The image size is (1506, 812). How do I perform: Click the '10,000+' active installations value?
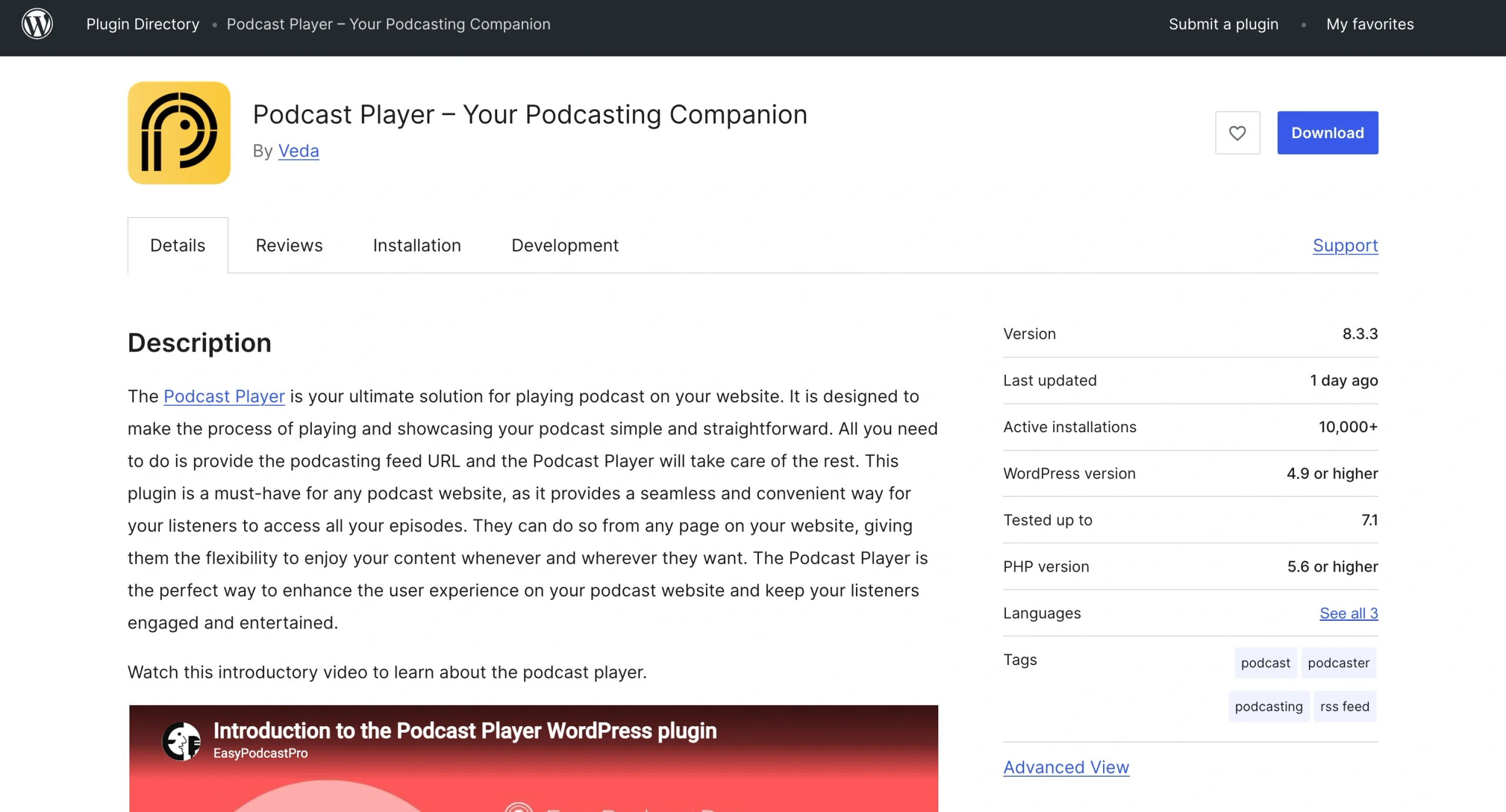(x=1348, y=427)
